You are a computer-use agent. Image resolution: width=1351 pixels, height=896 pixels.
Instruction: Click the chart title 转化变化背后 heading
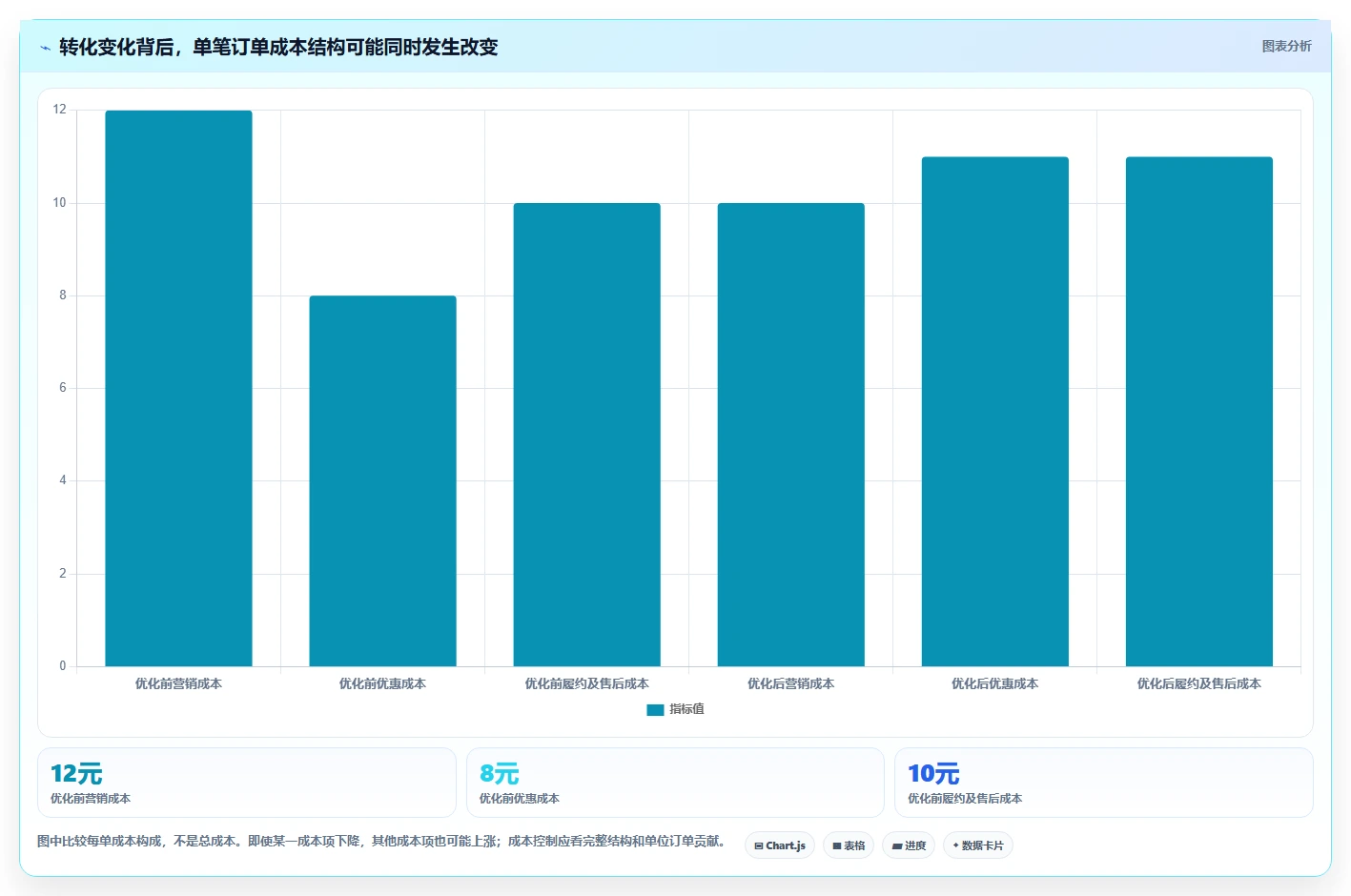click(x=278, y=47)
